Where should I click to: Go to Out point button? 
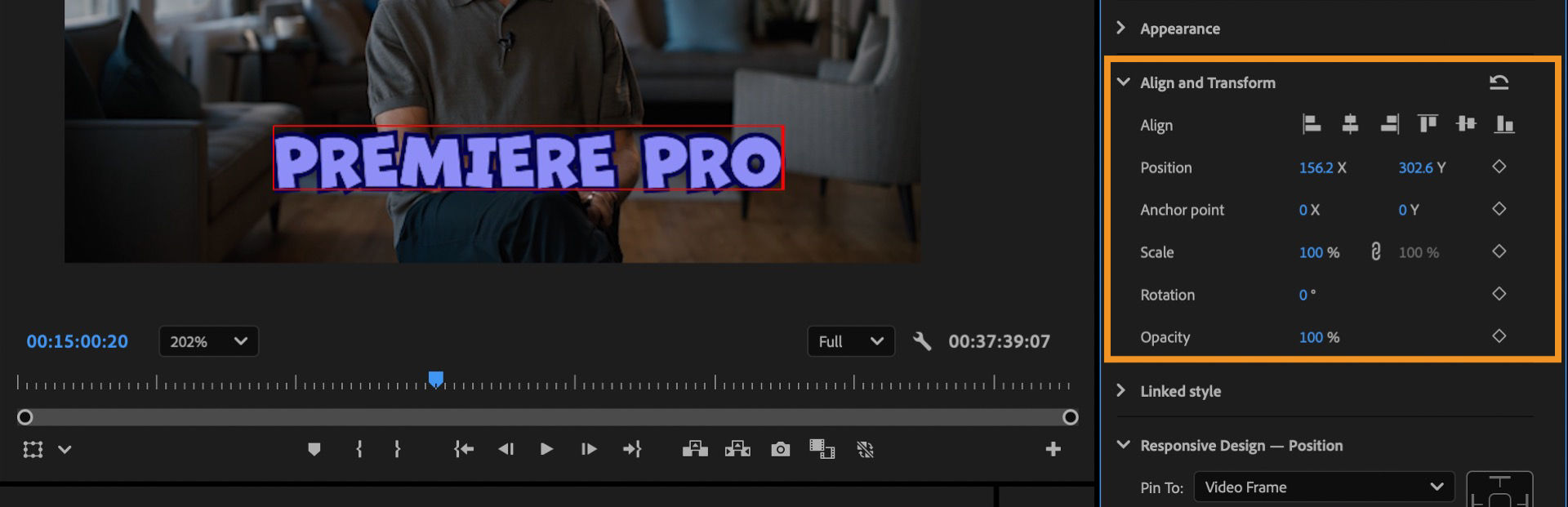pyautogui.click(x=632, y=449)
